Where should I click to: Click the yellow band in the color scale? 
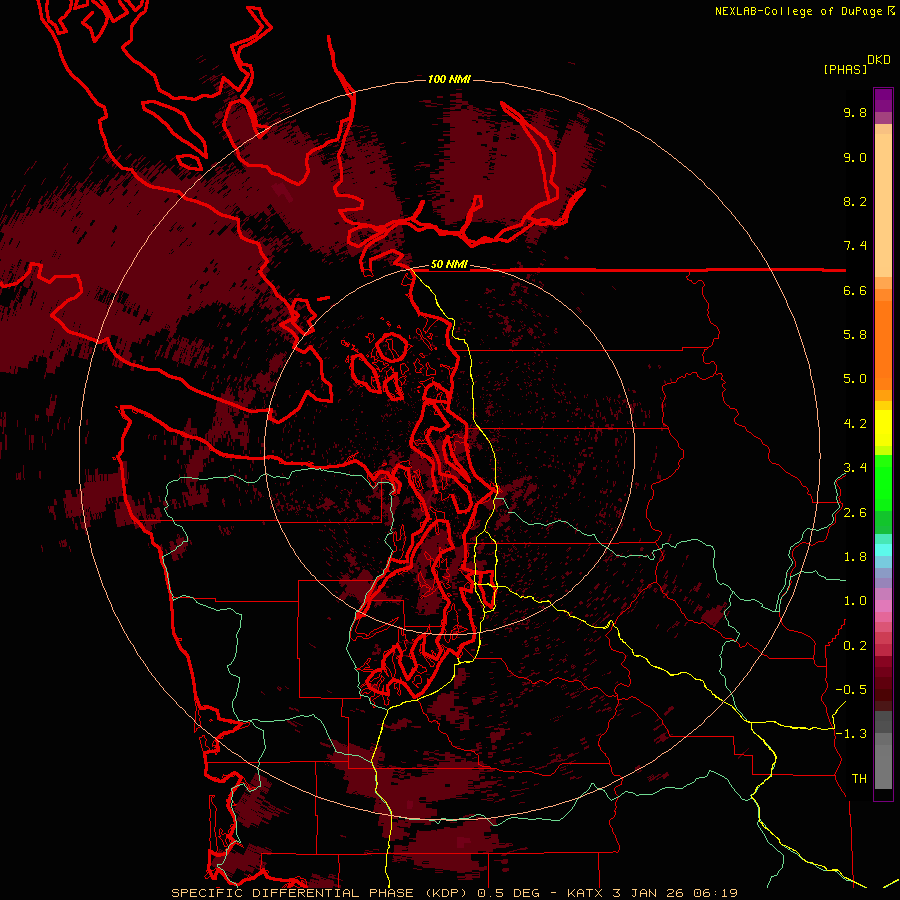coord(883,428)
